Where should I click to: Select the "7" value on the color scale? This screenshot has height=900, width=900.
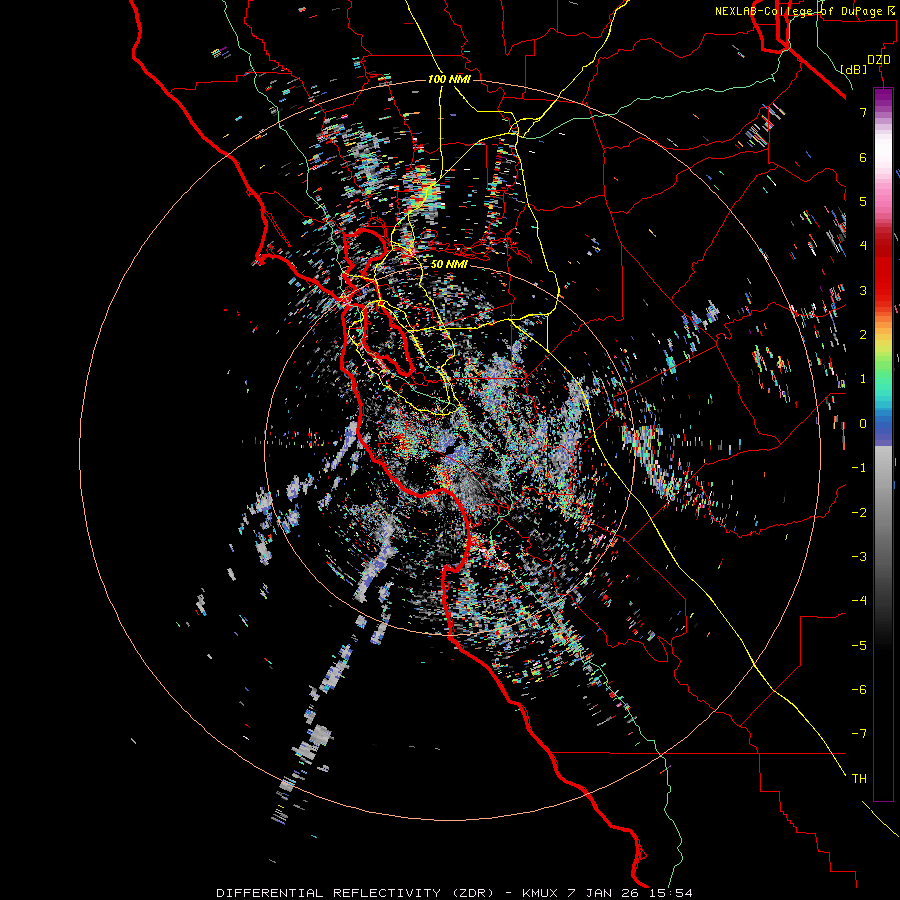(x=863, y=112)
